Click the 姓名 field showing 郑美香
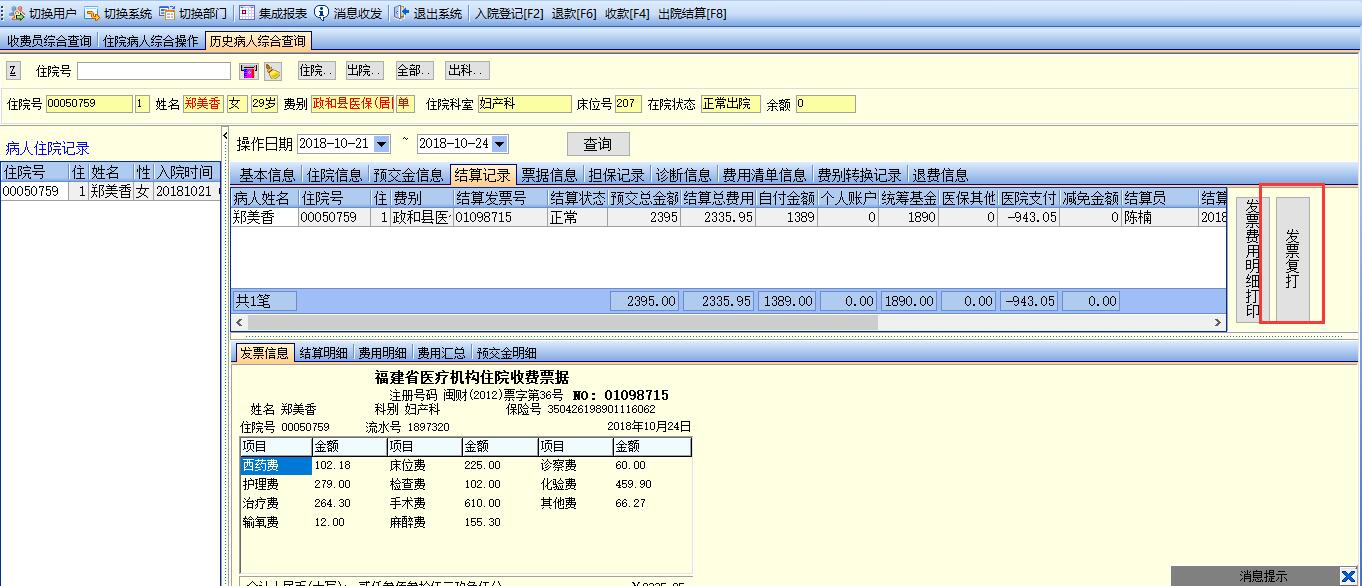Image resolution: width=1362 pixels, height=586 pixels. (x=203, y=104)
